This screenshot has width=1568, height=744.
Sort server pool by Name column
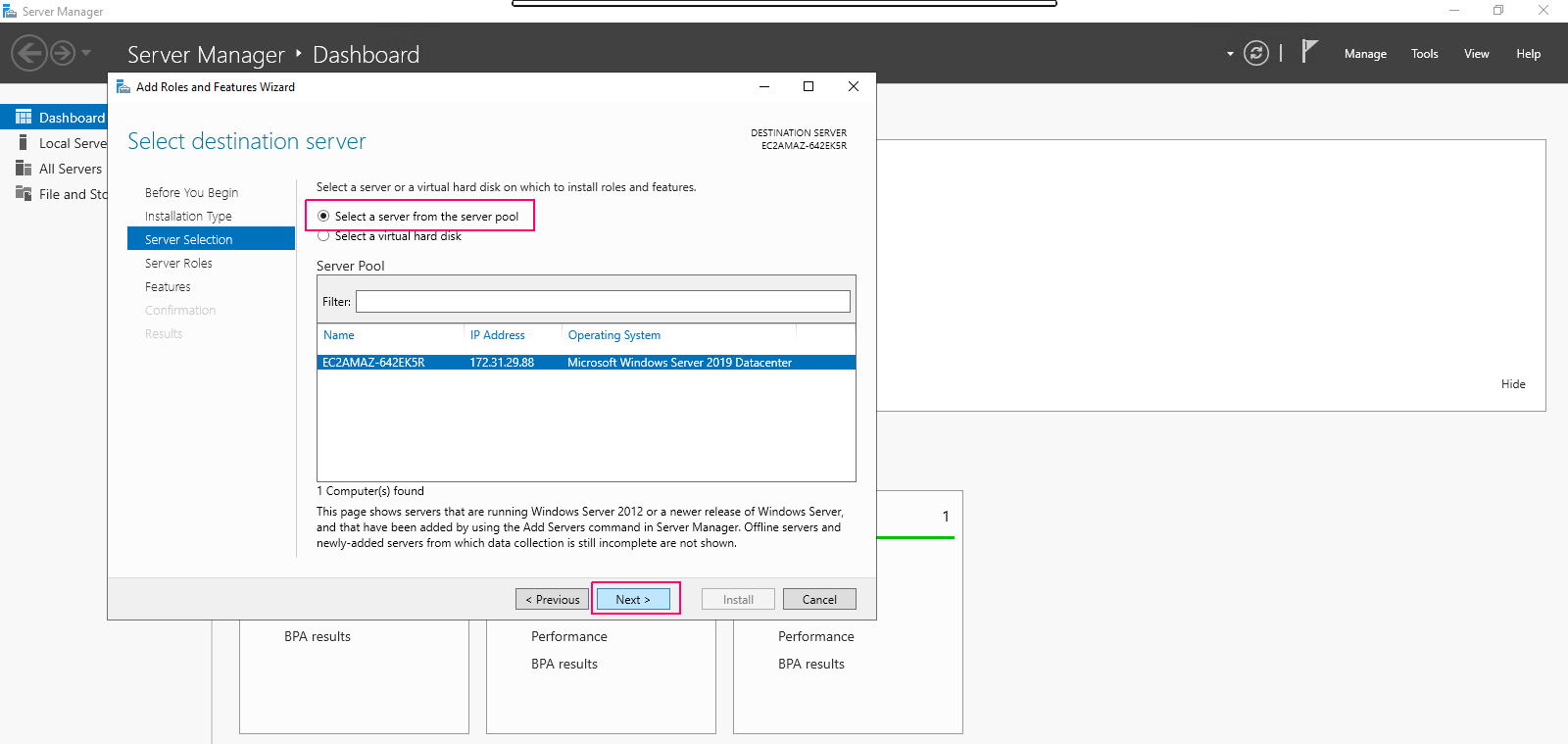point(339,335)
